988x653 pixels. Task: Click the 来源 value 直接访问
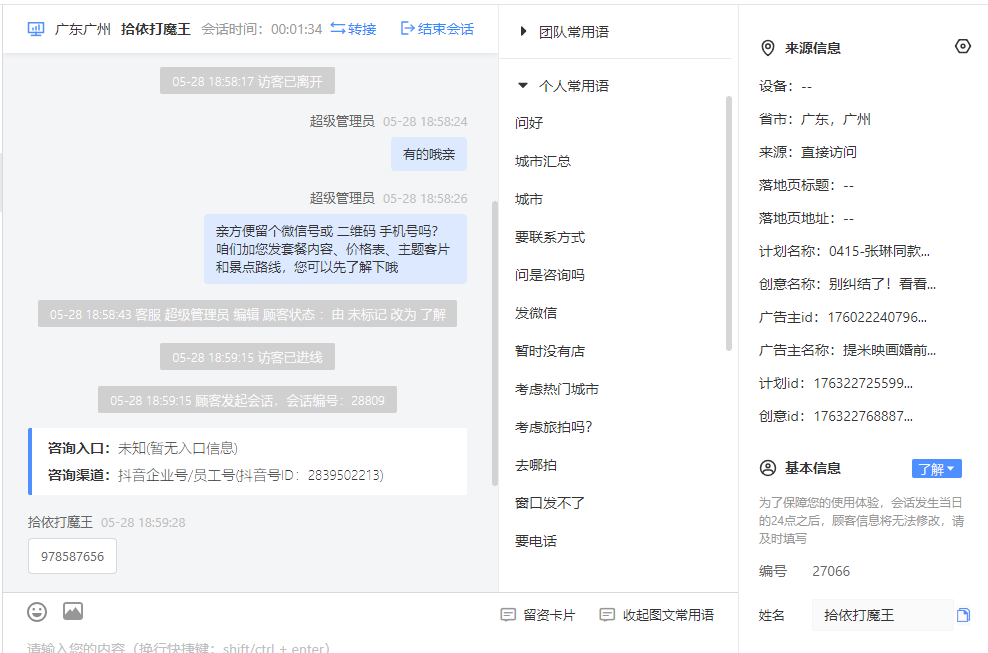[x=829, y=152]
